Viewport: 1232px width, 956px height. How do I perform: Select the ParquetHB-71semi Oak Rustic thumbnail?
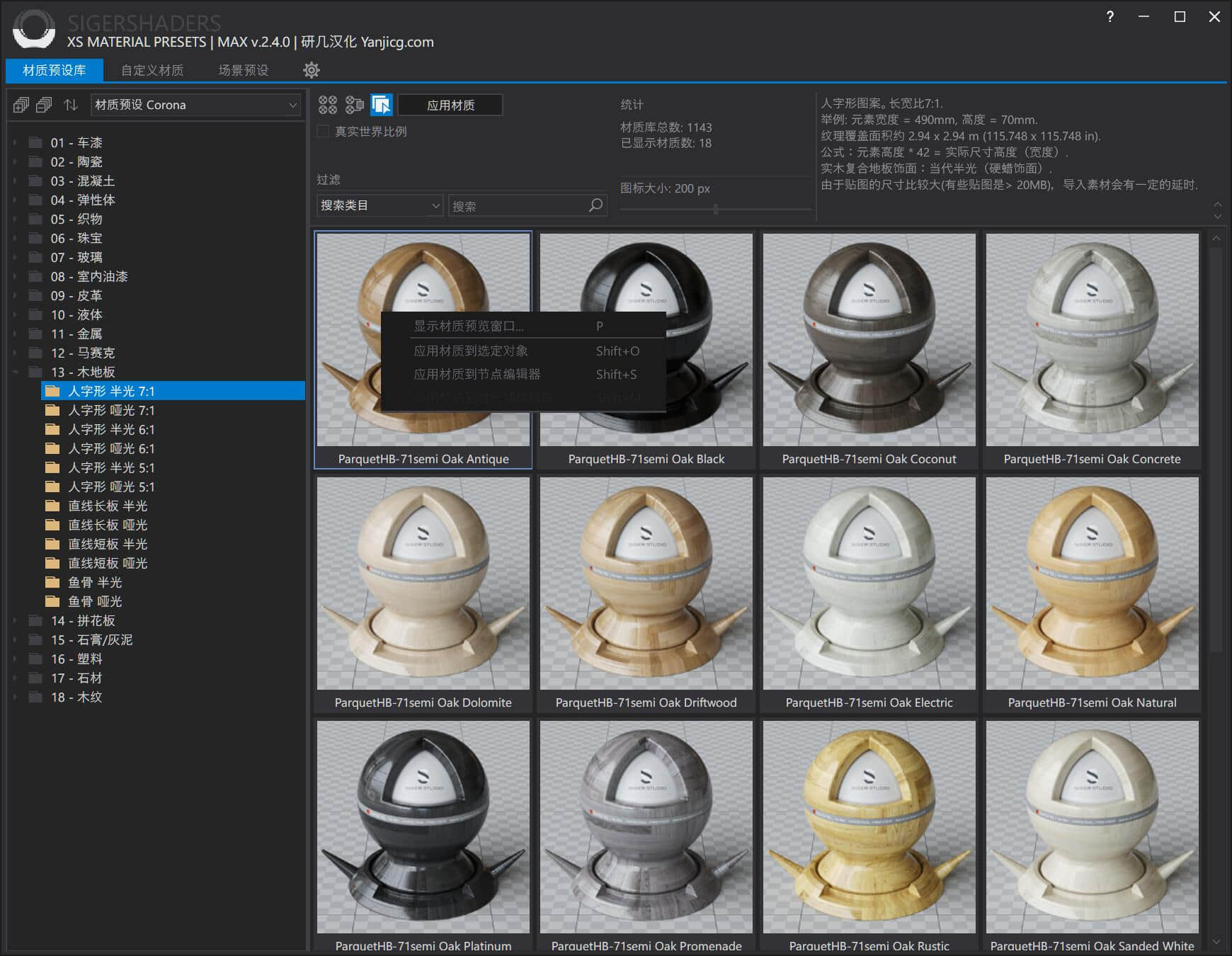click(x=869, y=836)
